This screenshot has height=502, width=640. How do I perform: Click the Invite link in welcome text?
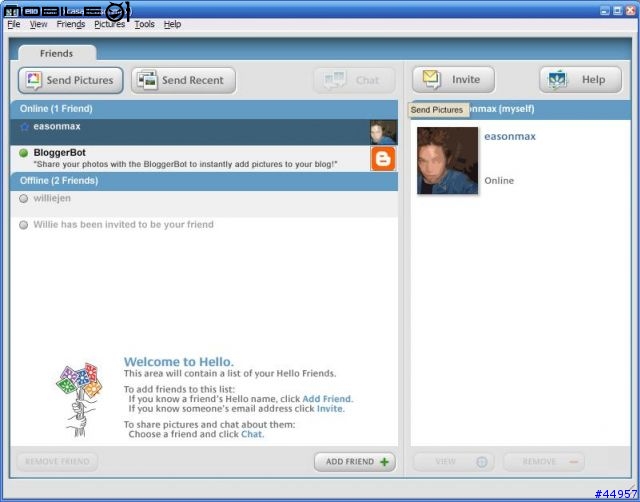point(330,409)
